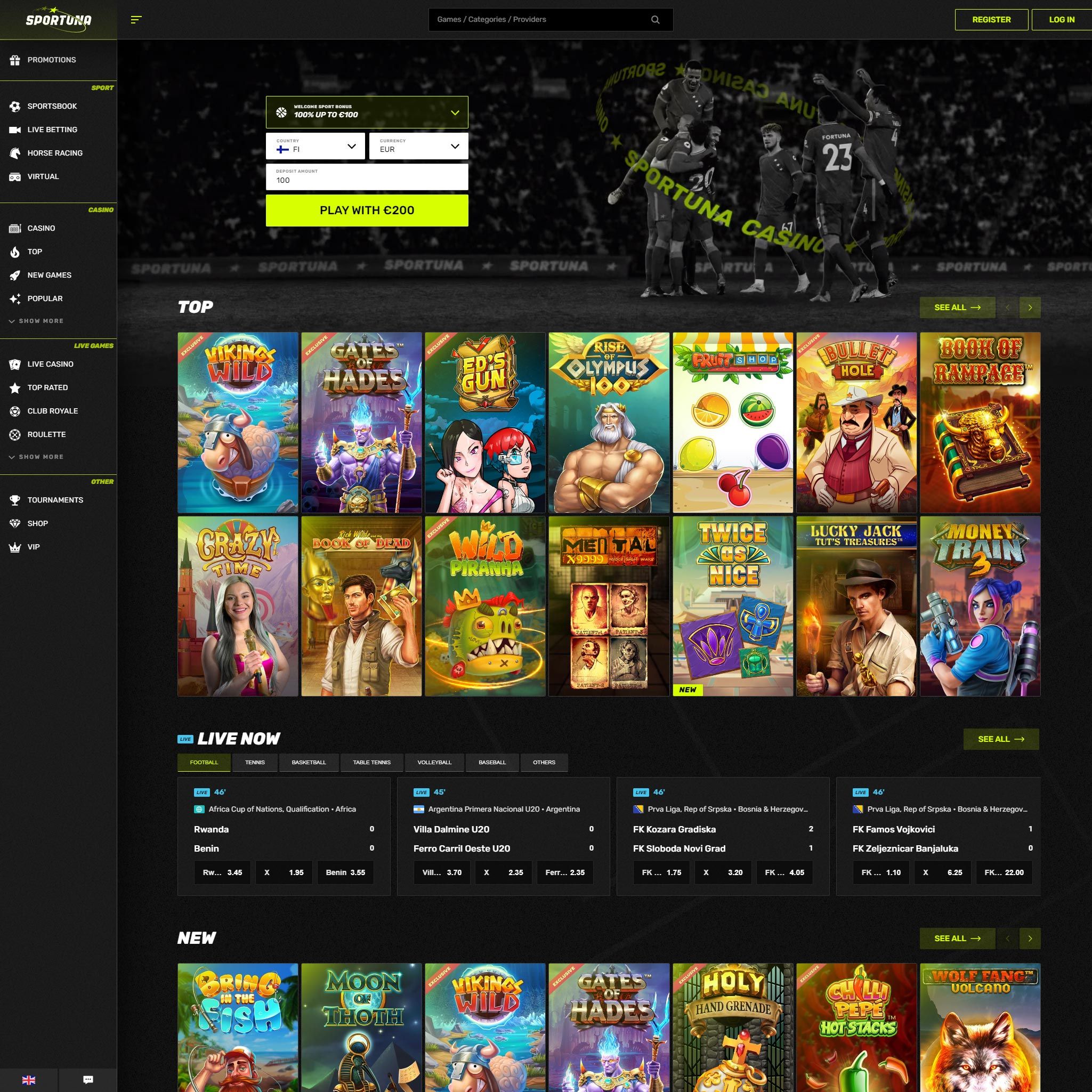
Task: Expand Show More under Casino section
Action: (37, 321)
